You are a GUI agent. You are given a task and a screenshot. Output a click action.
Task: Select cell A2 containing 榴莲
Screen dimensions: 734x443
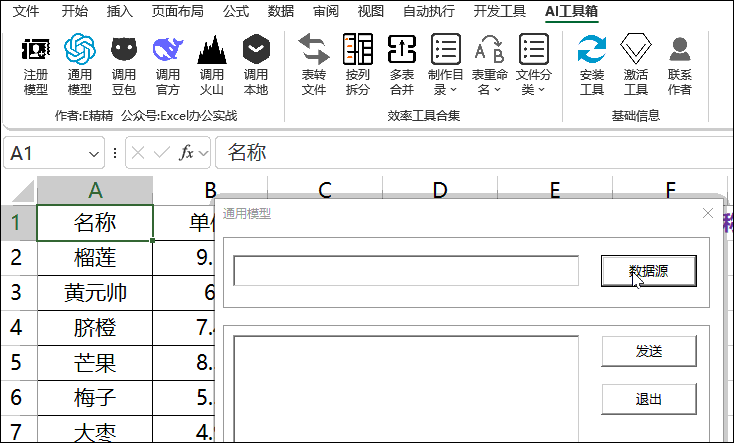pyautogui.click(x=95, y=258)
